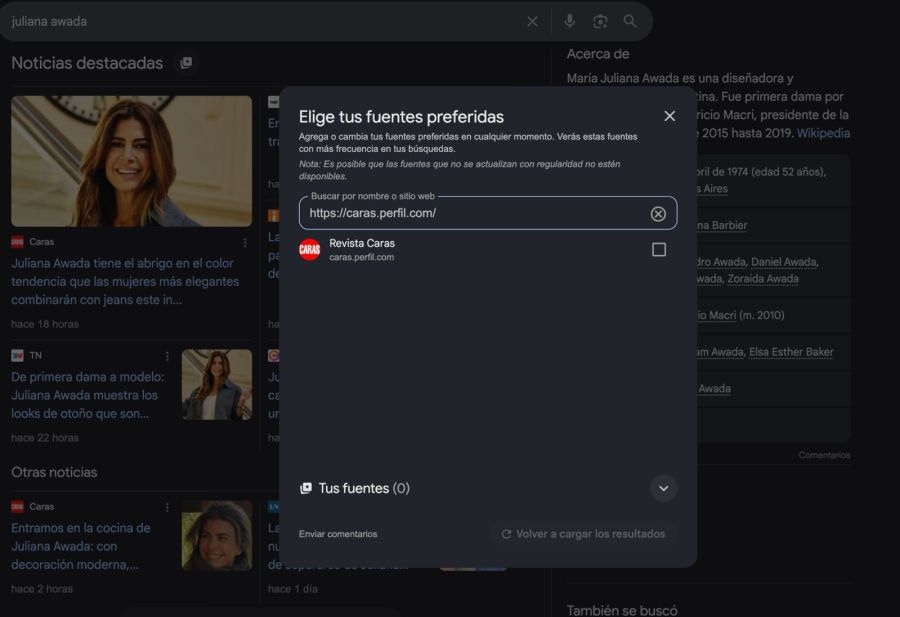The image size is (900, 617).
Task: Open Juliana Awada large news photo
Action: coord(131,161)
